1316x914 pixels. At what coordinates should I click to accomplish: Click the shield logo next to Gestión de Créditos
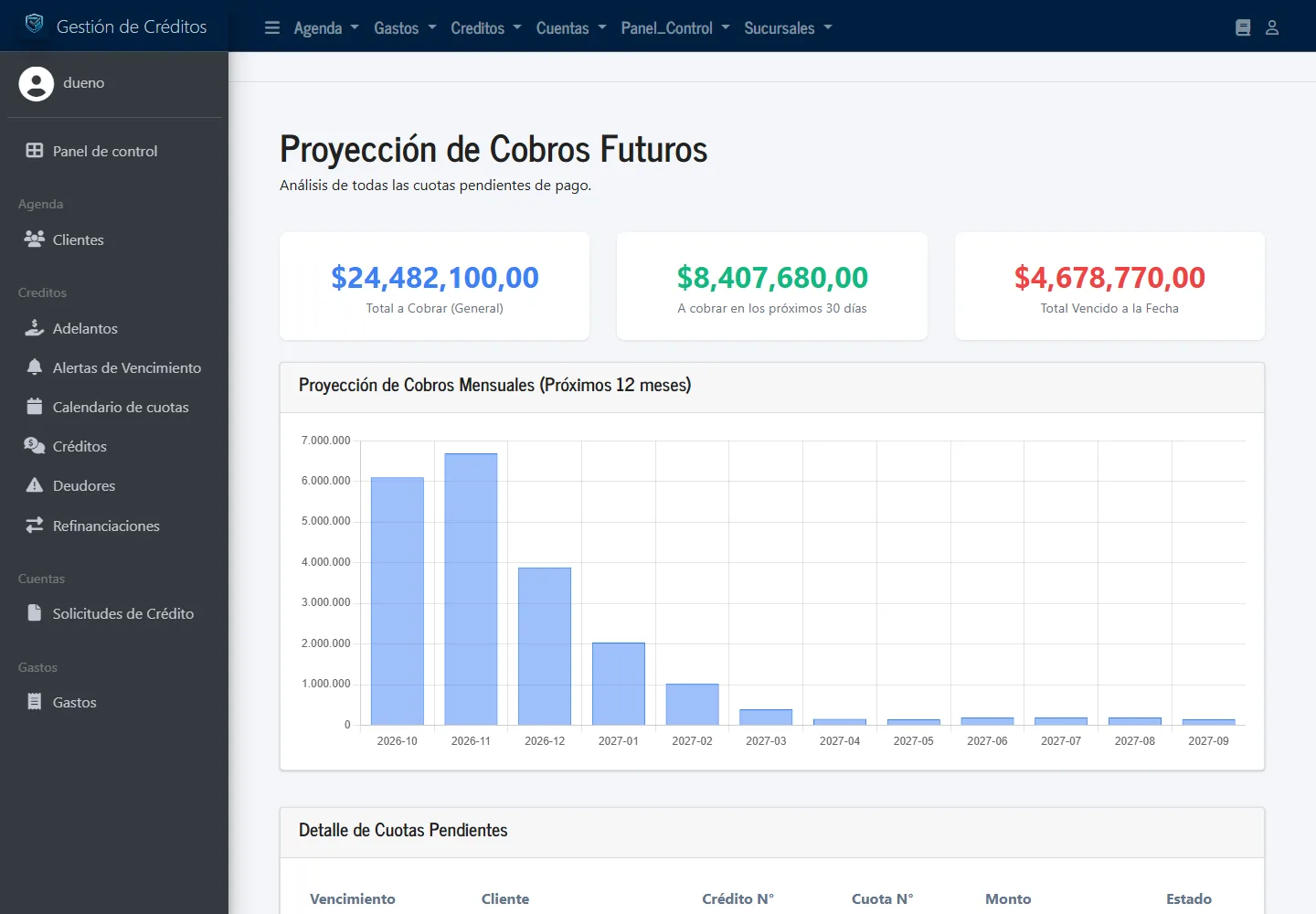(x=34, y=24)
